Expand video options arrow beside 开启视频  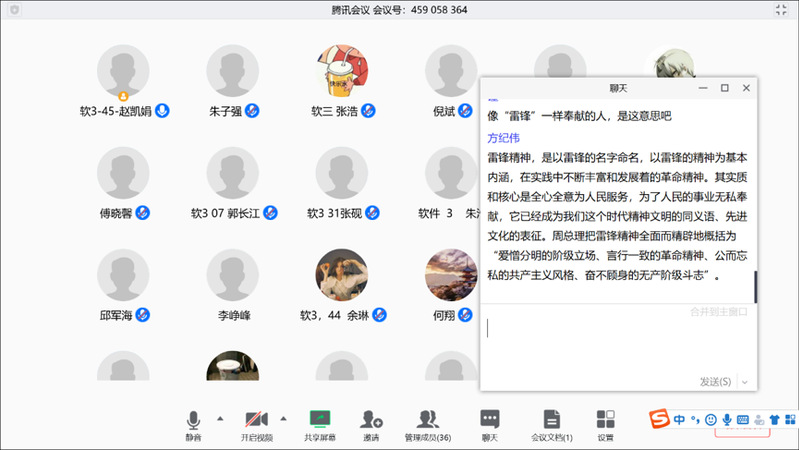point(283,418)
